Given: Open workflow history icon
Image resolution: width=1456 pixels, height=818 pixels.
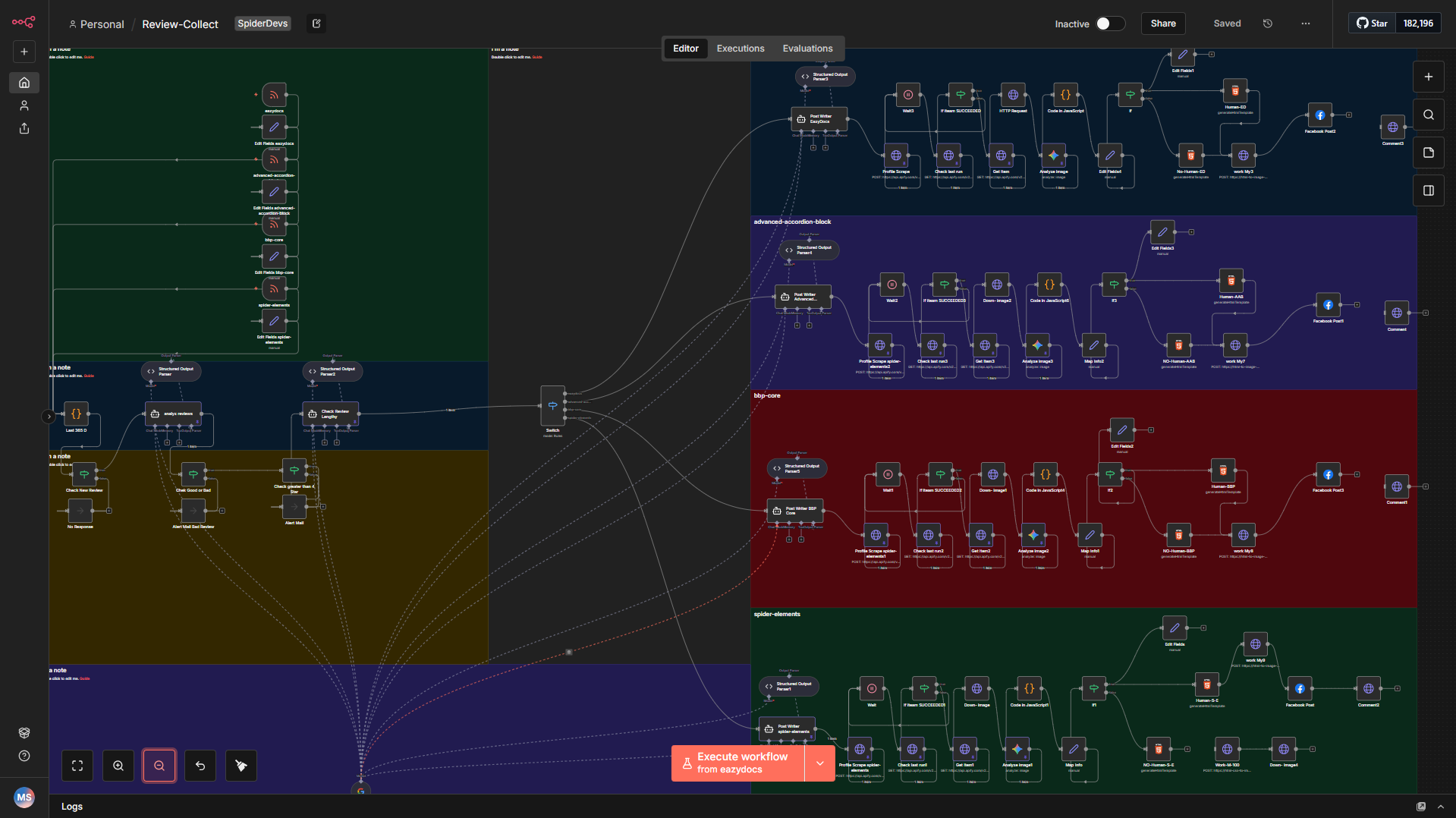Looking at the screenshot, I should pyautogui.click(x=1267, y=24).
